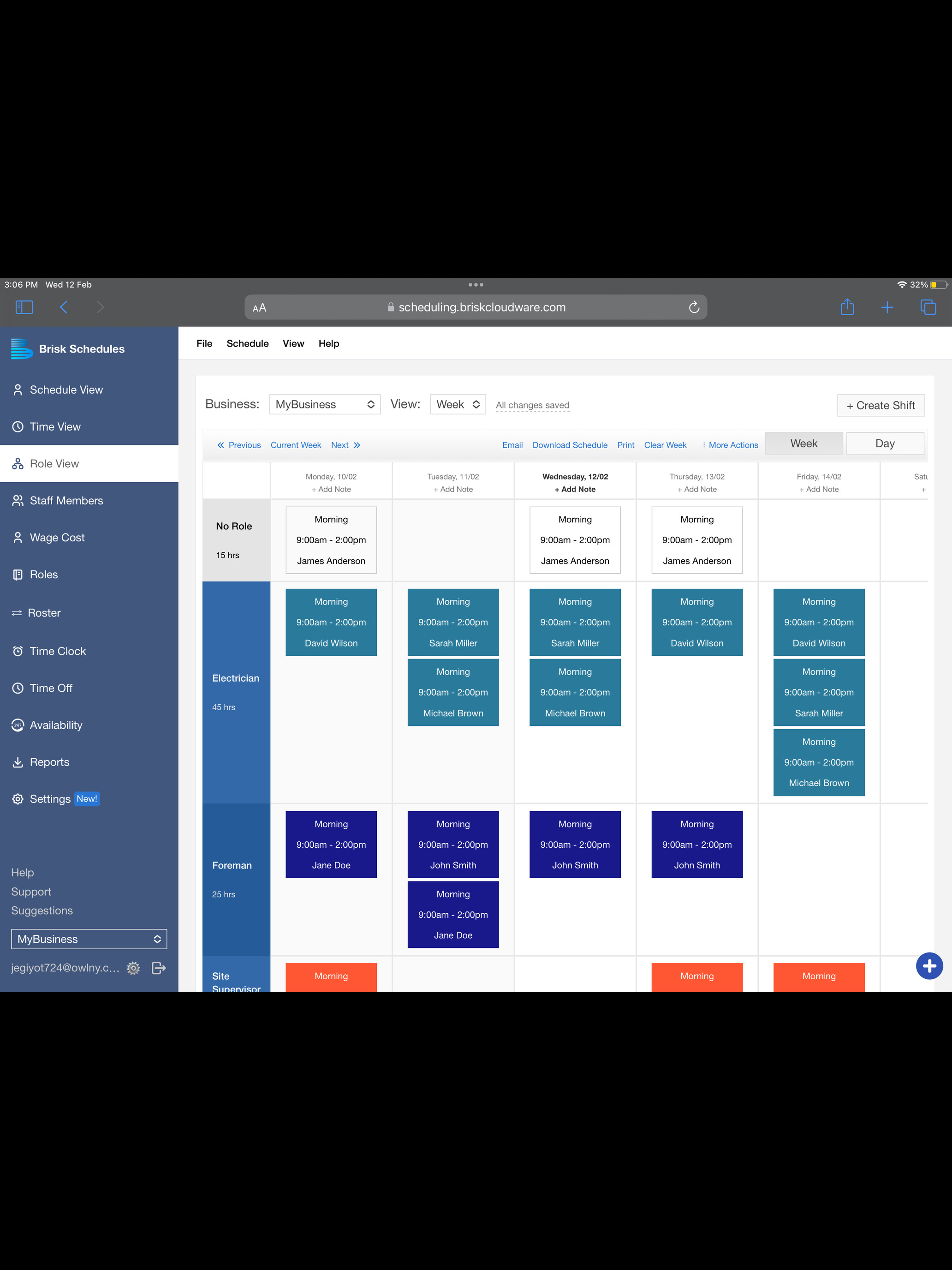Click account settings gear next to email
The width and height of the screenshot is (952, 1270).
[133, 968]
